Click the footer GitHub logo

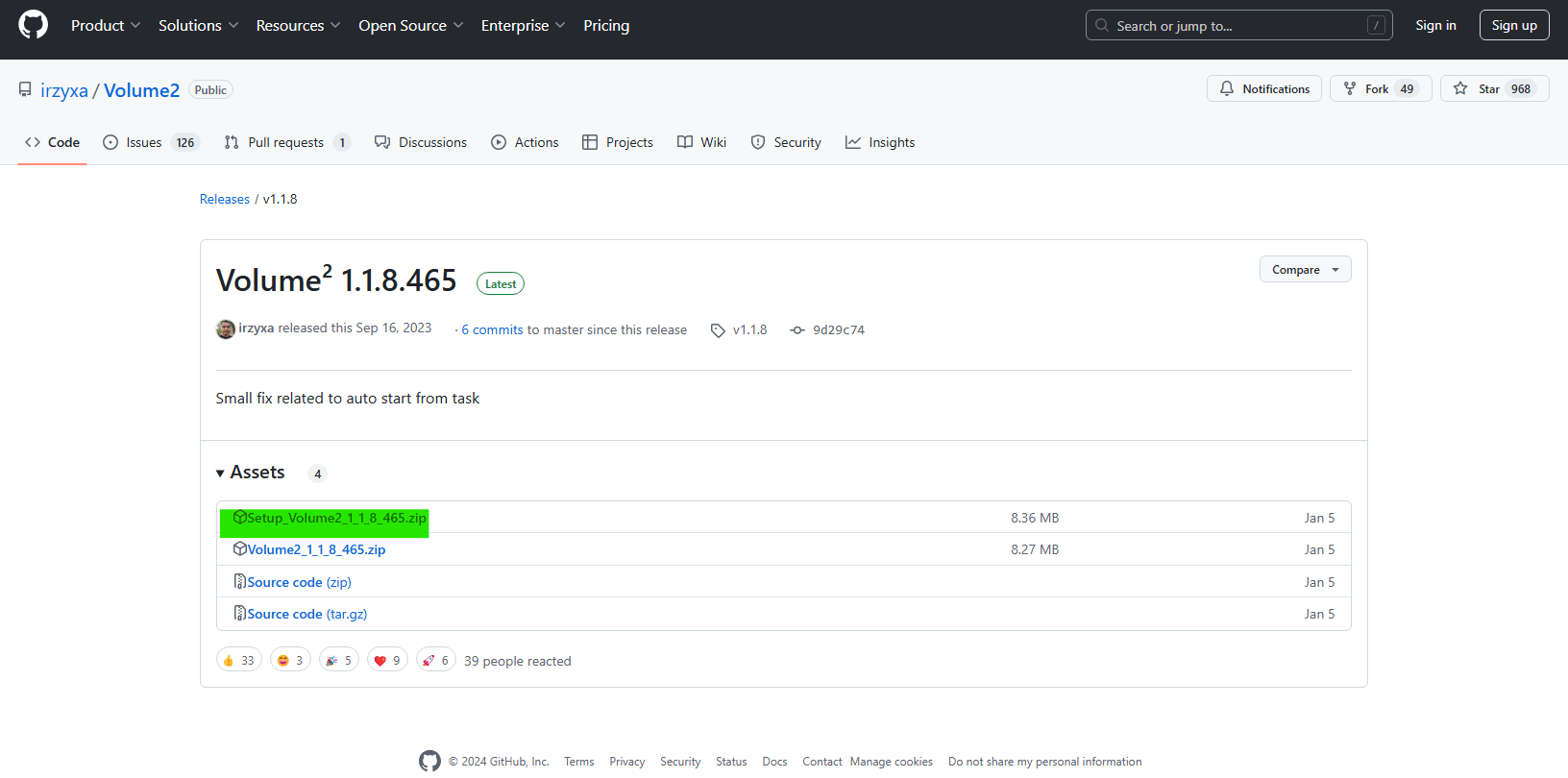click(x=429, y=761)
